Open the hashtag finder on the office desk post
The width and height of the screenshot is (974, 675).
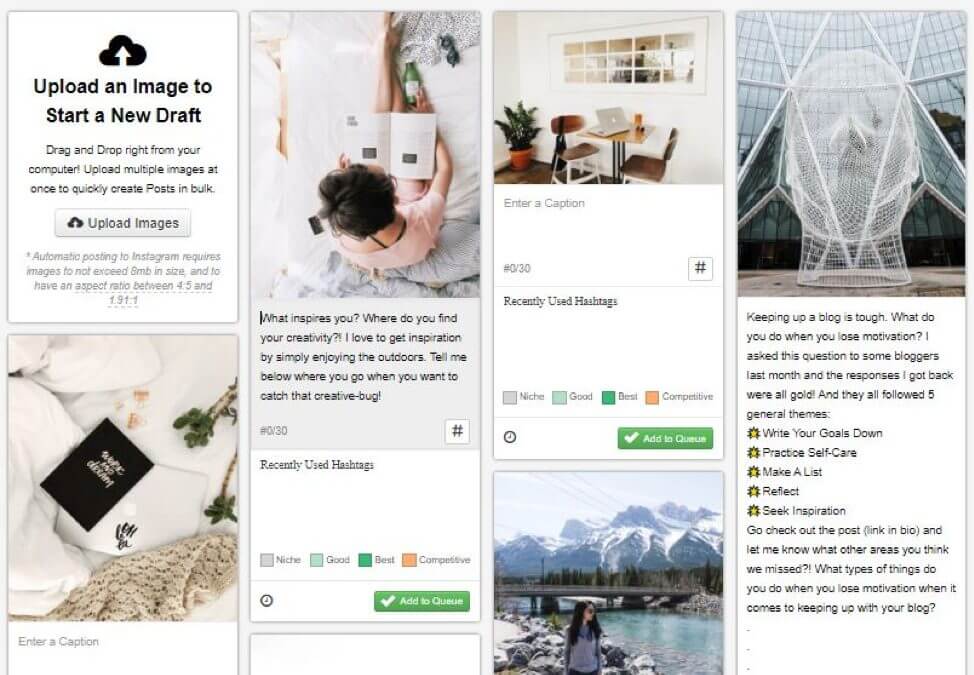[700, 268]
